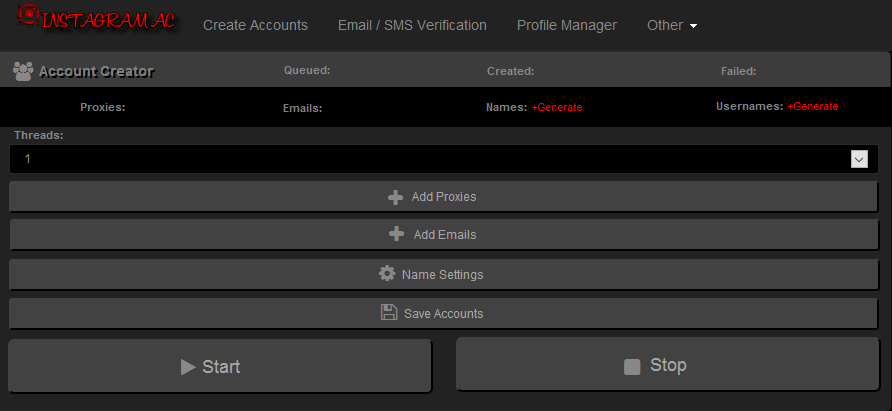The width and height of the screenshot is (892, 411).
Task: Click the Save Accounts button
Action: (444, 313)
